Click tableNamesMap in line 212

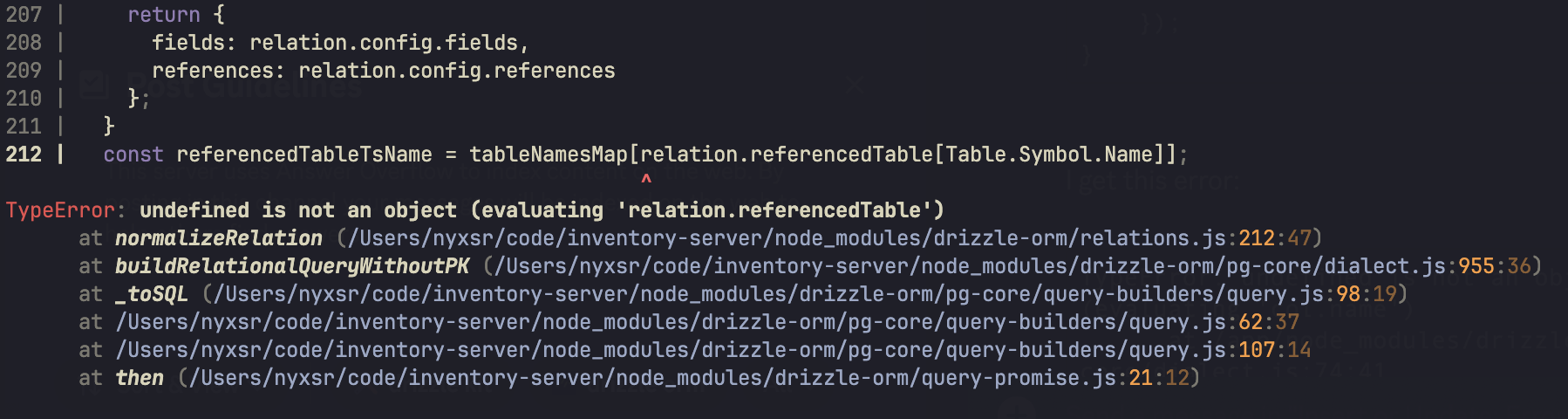click(x=549, y=155)
